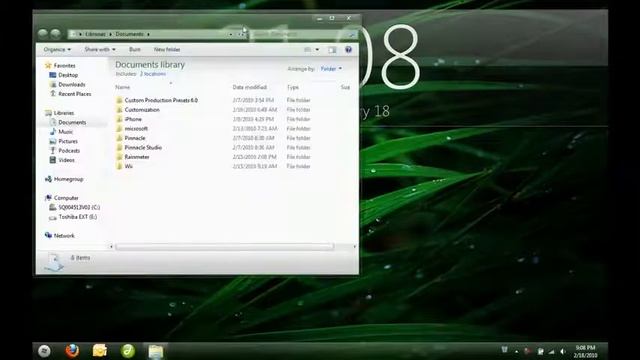Change view using the views icon
The height and width of the screenshot is (360, 640).
308,50
